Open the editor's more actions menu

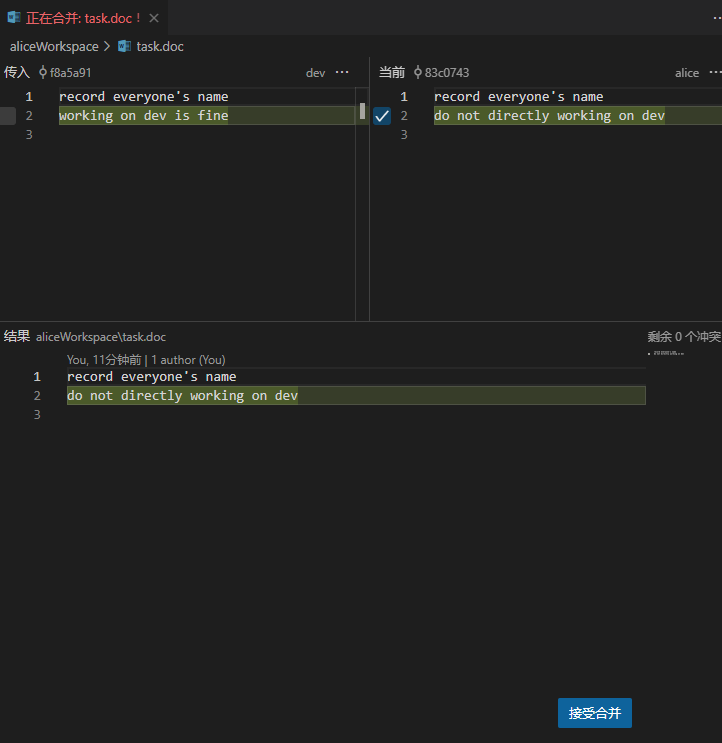click(x=711, y=17)
